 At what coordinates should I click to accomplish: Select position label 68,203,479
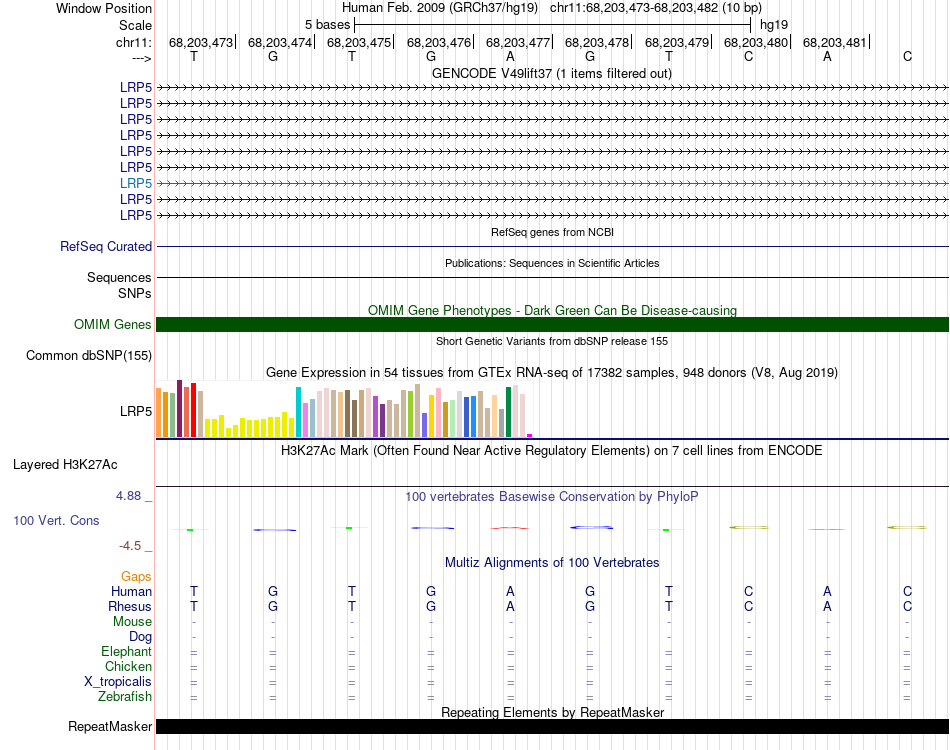[677, 42]
